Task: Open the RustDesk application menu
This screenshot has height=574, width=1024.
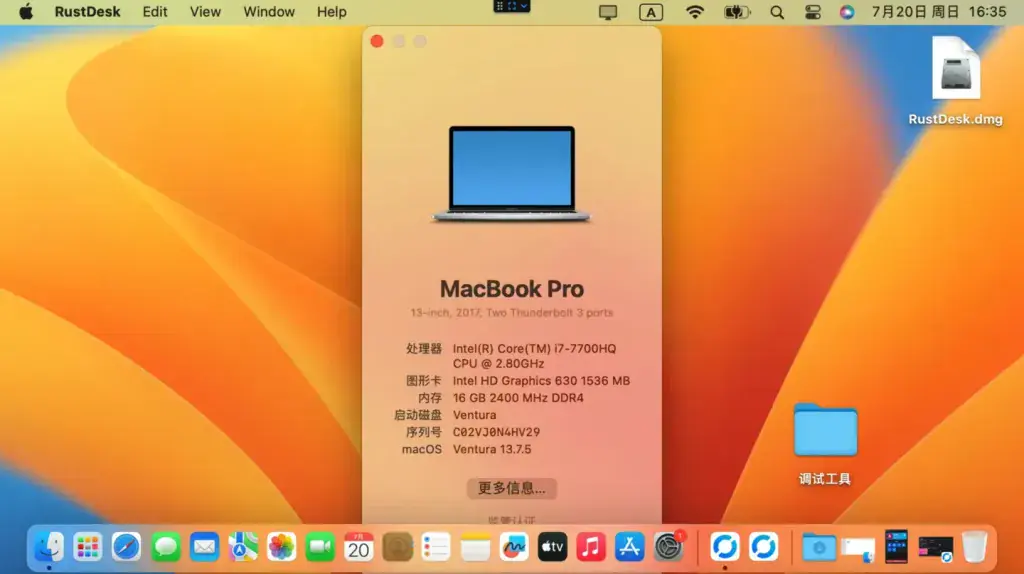Action: point(88,12)
